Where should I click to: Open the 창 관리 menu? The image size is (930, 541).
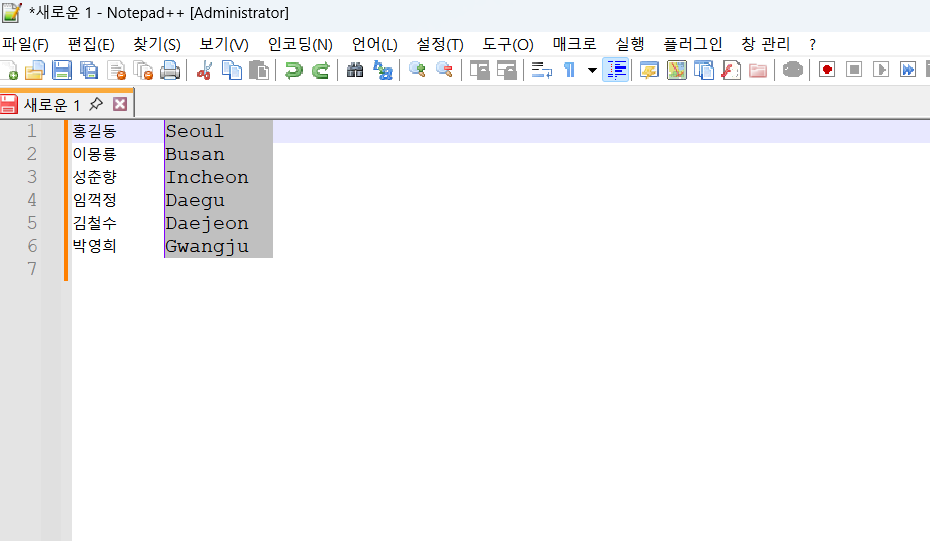(765, 44)
